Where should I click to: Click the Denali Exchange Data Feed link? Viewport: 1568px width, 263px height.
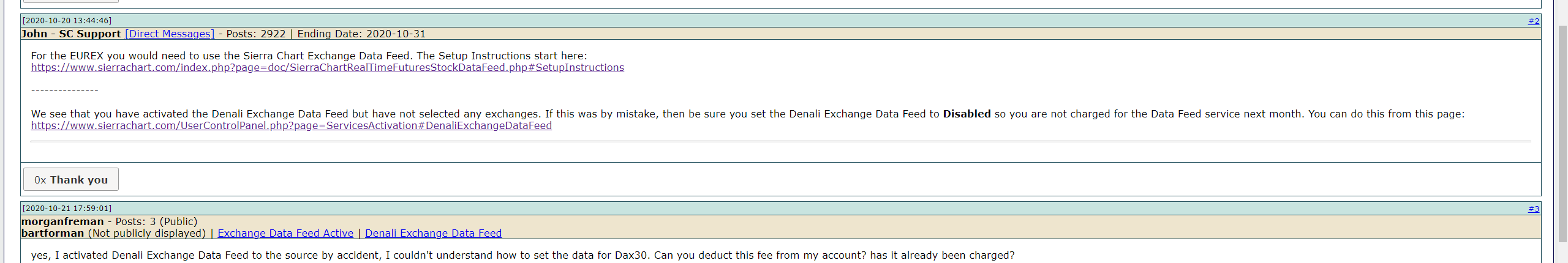[x=433, y=233]
